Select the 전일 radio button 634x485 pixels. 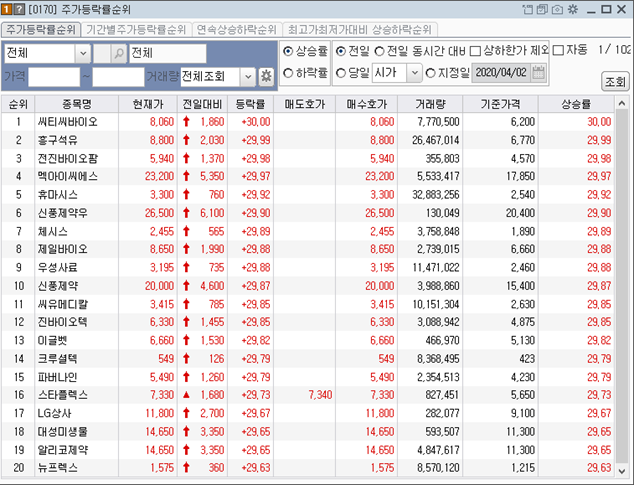click(x=341, y=51)
